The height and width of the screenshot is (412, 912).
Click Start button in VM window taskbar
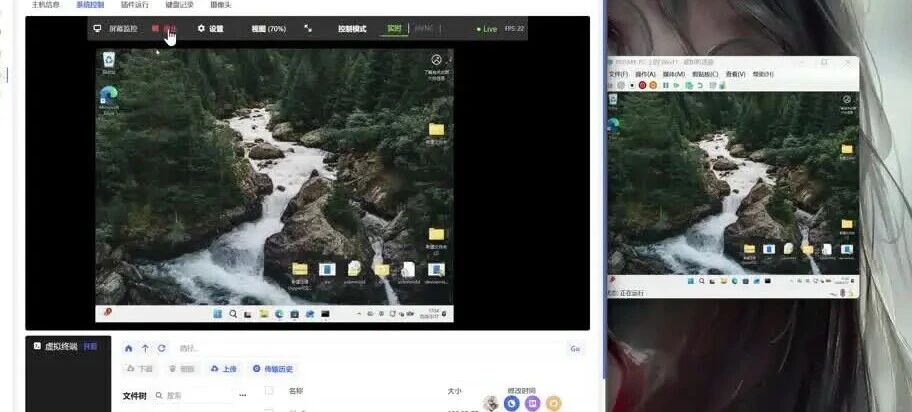690,280
